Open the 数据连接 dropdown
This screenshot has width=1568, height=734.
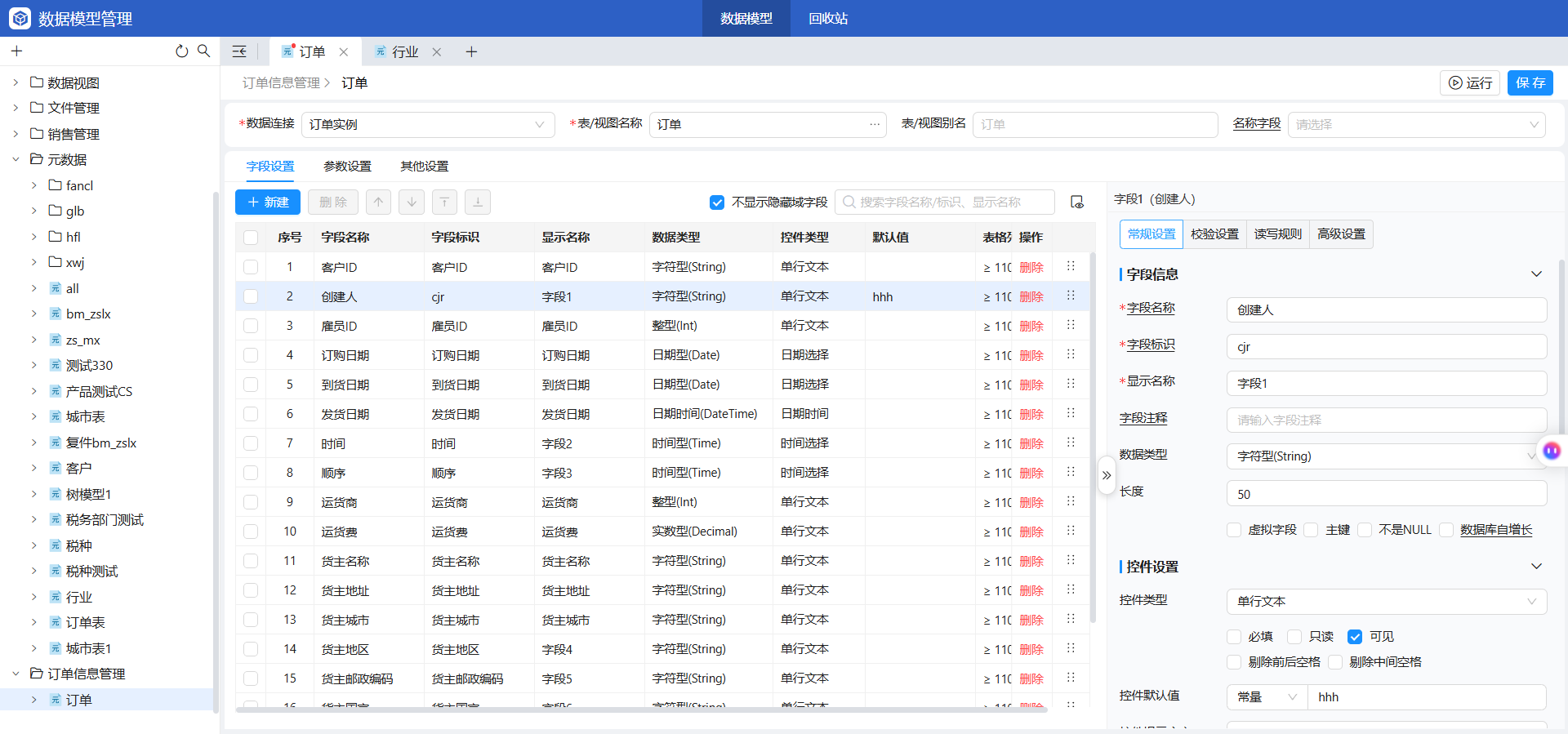pos(428,125)
